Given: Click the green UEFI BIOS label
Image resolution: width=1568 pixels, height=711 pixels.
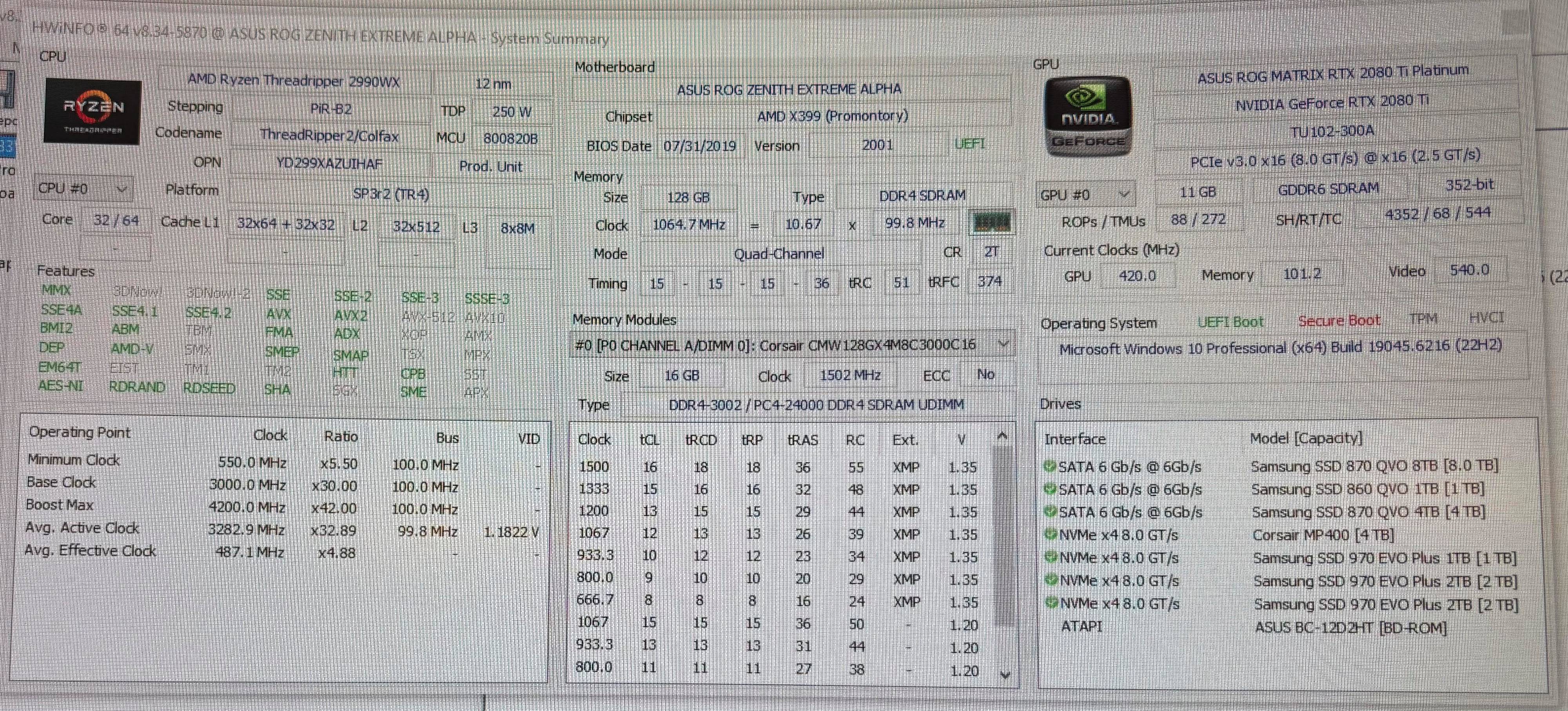Looking at the screenshot, I should point(969,143).
